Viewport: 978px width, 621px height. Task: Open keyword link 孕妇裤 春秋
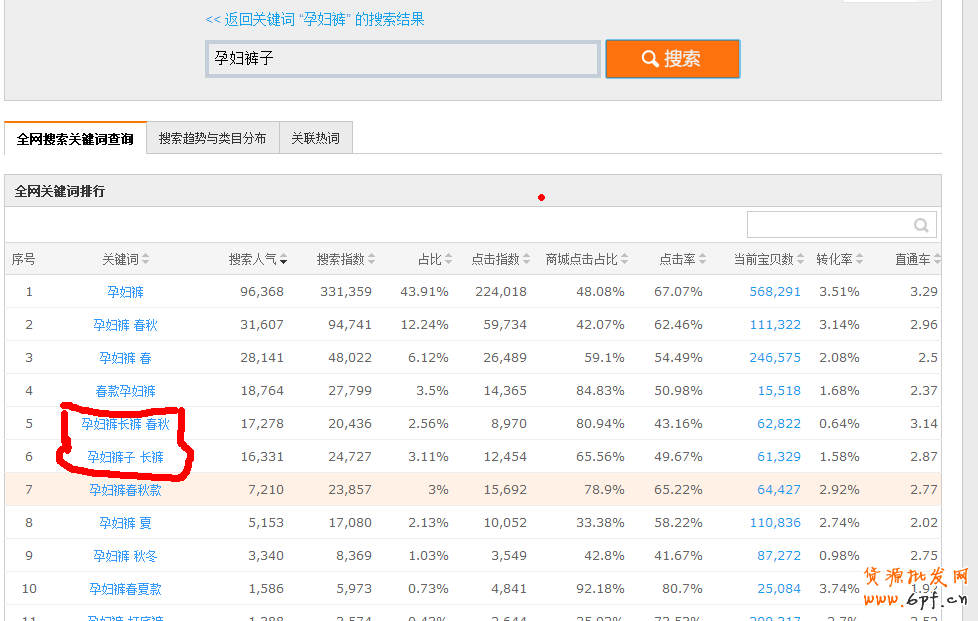click(x=125, y=325)
